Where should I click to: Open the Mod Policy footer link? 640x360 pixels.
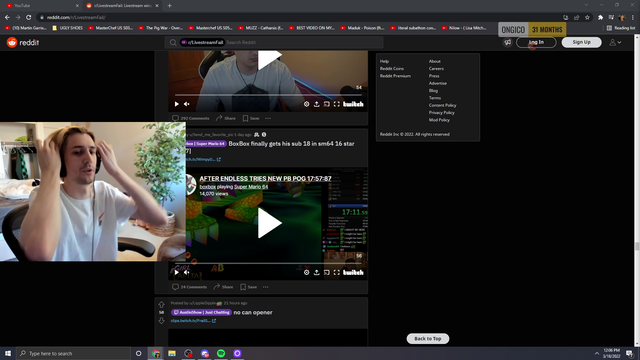tap(439, 120)
